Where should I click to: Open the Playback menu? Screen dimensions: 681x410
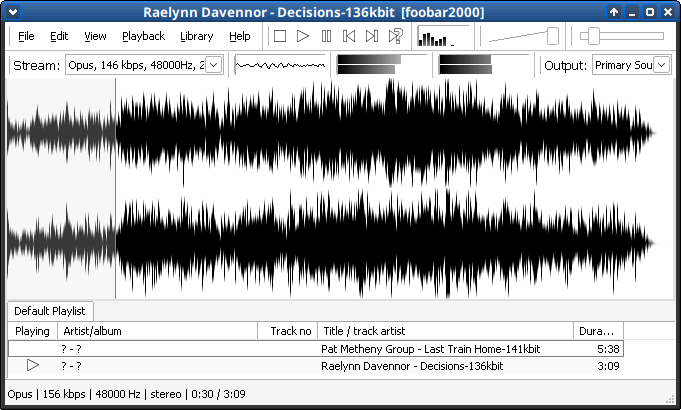143,36
